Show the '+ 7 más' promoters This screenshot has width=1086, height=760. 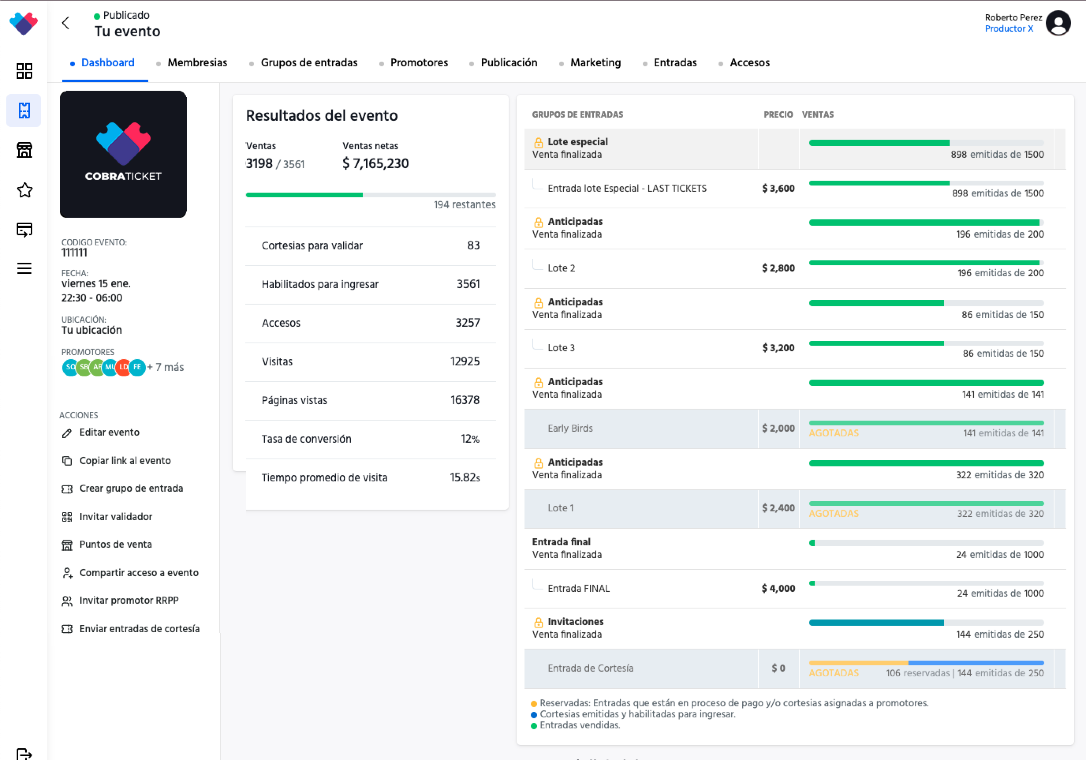pos(166,367)
